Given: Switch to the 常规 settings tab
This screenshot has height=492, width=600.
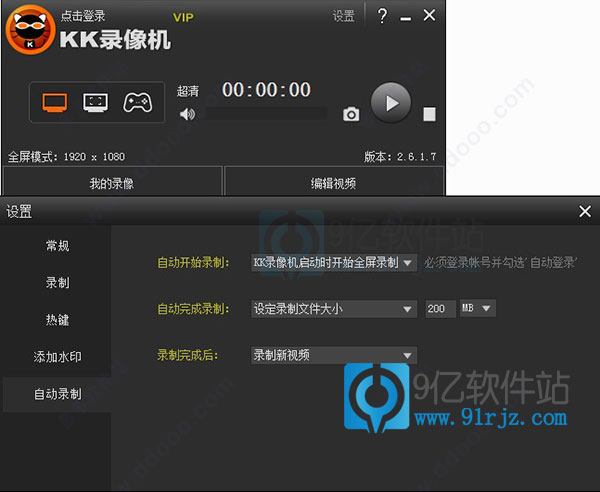Looking at the screenshot, I should click(57, 246).
